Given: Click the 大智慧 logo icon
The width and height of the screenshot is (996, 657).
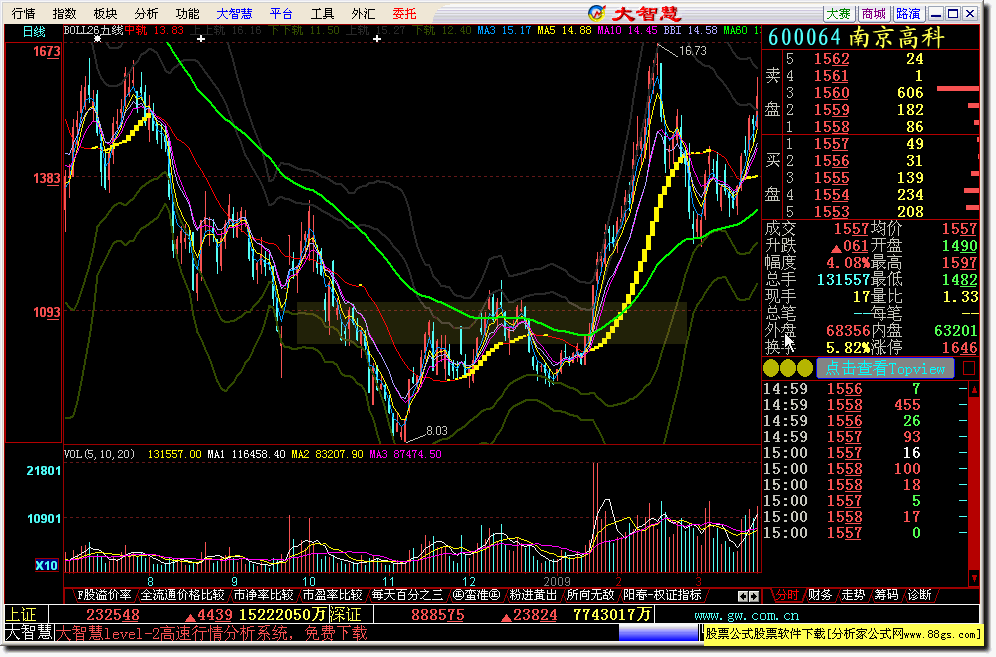Looking at the screenshot, I should (x=596, y=13).
